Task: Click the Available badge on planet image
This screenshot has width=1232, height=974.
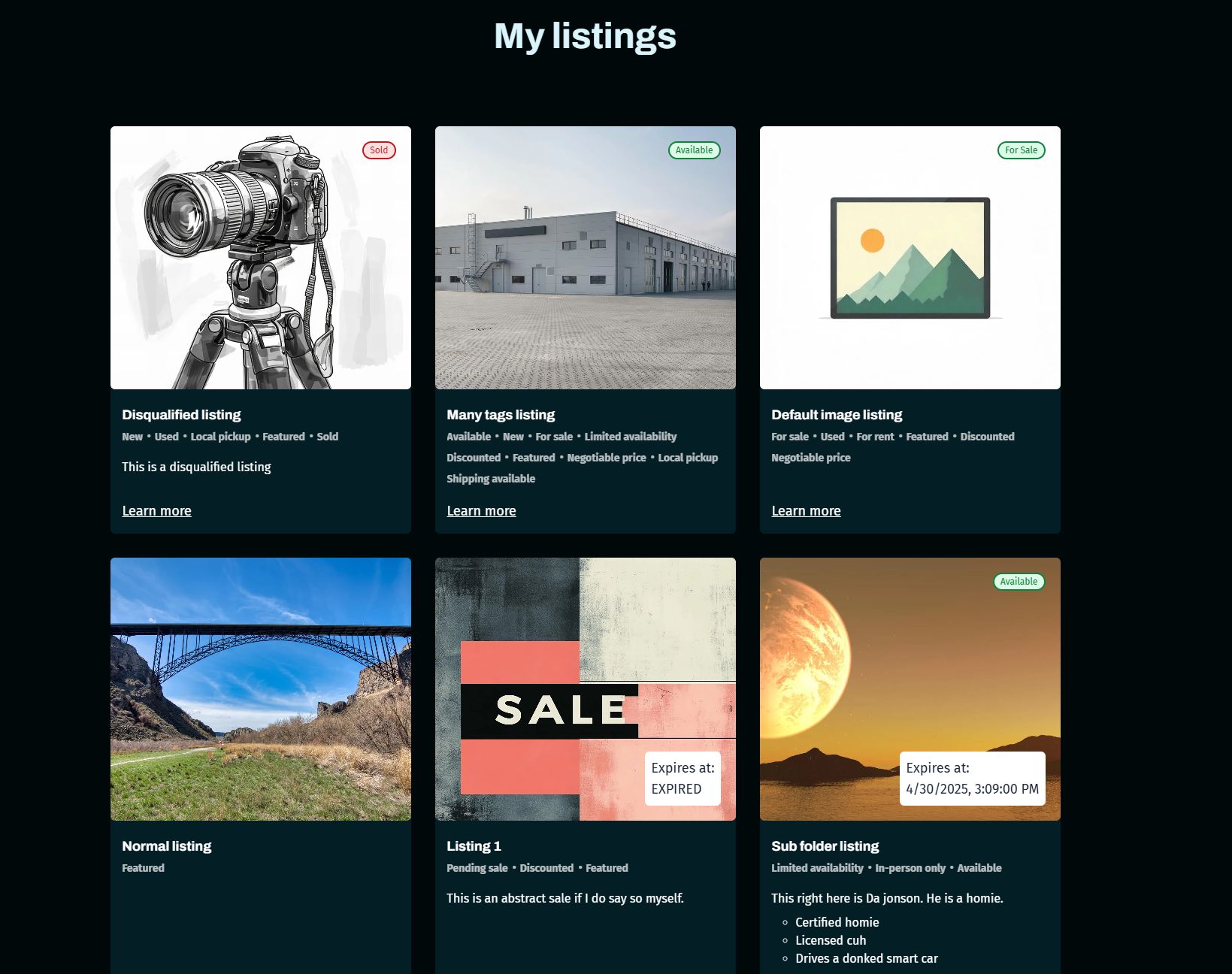Action: tap(1019, 582)
